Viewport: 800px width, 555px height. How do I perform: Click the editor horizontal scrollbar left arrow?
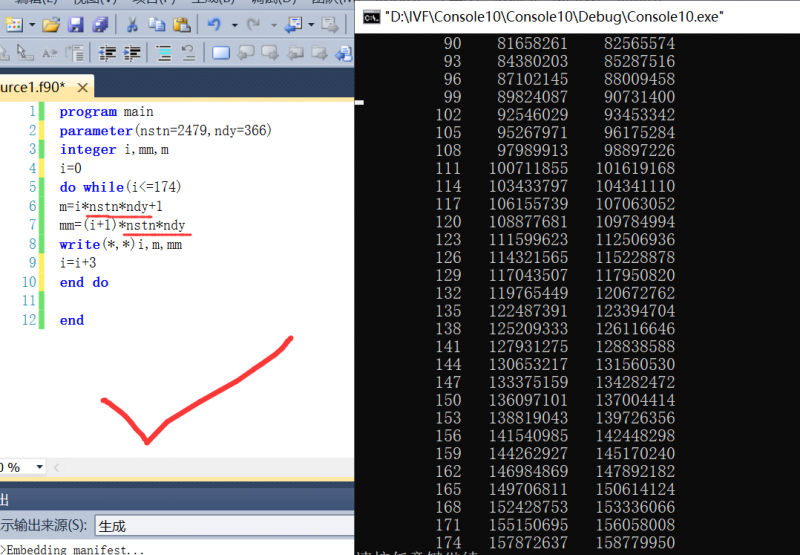pyautogui.click(x=58, y=467)
